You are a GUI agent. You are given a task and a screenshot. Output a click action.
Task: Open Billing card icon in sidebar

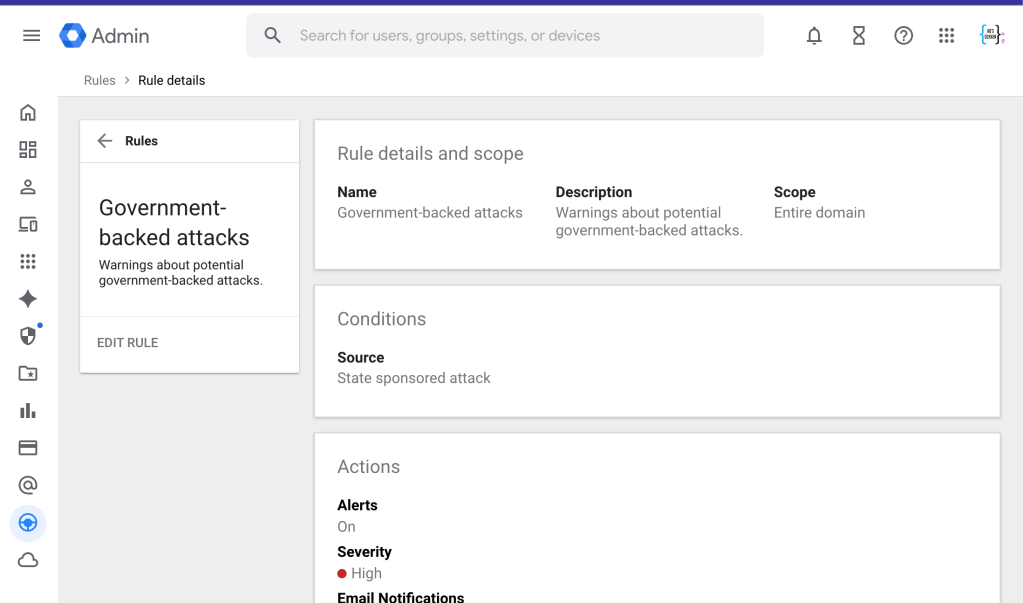point(28,448)
